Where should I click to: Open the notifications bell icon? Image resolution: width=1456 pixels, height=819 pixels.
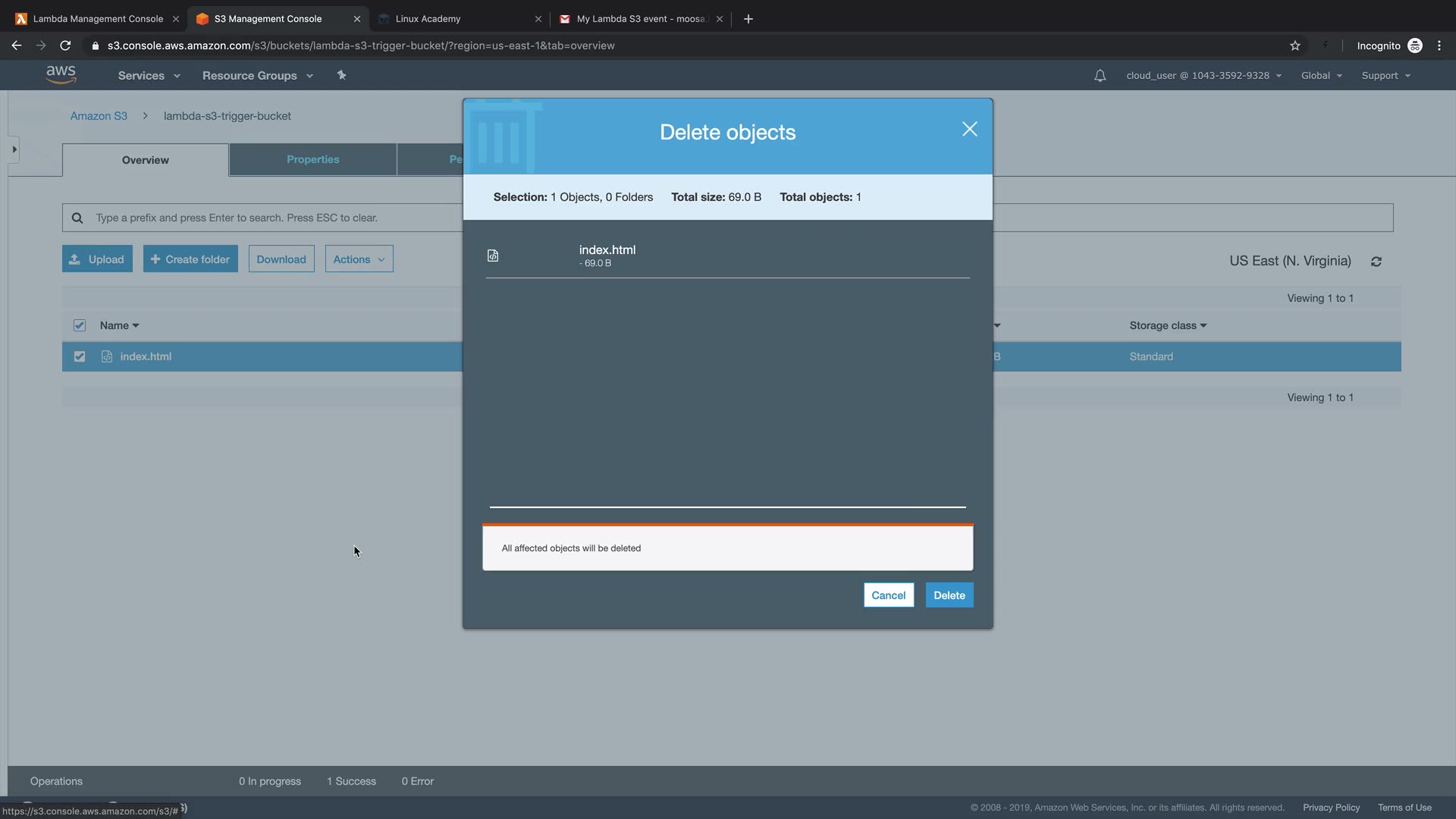click(x=1100, y=76)
